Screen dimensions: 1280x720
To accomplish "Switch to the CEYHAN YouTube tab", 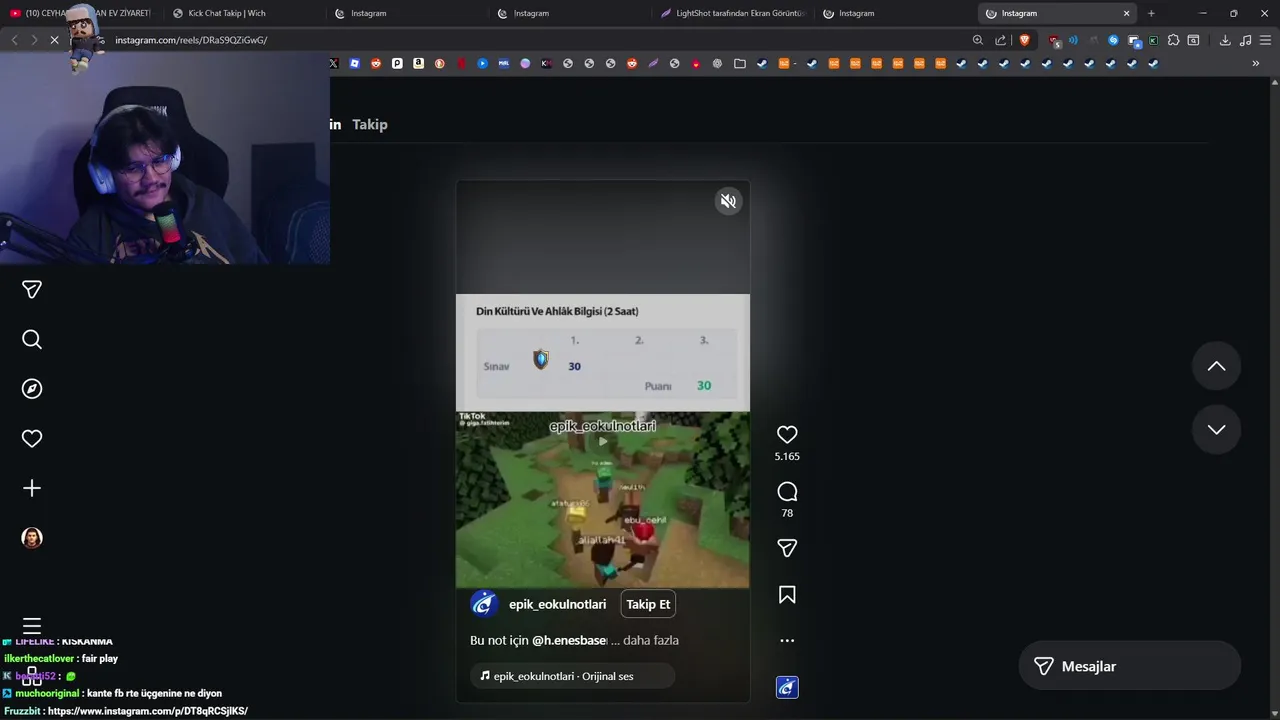I will (x=80, y=13).
